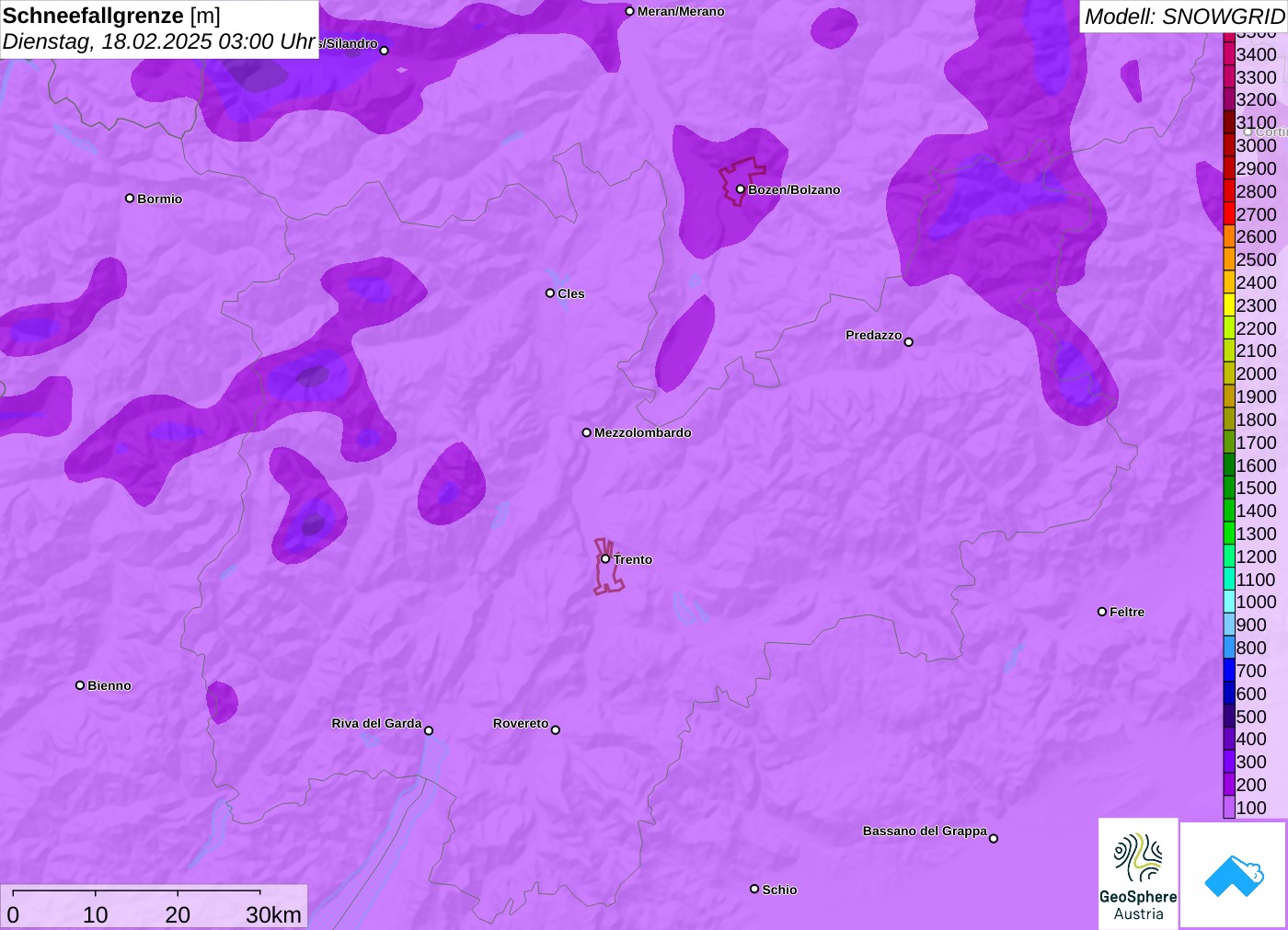This screenshot has height=930, width=1288.
Task: Click the Riva del Garda label text
Action: pos(376,723)
